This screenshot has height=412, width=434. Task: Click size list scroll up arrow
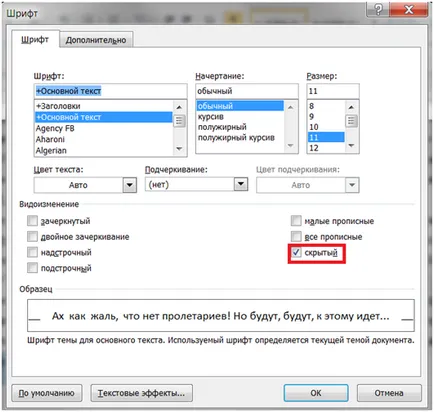[351, 107]
